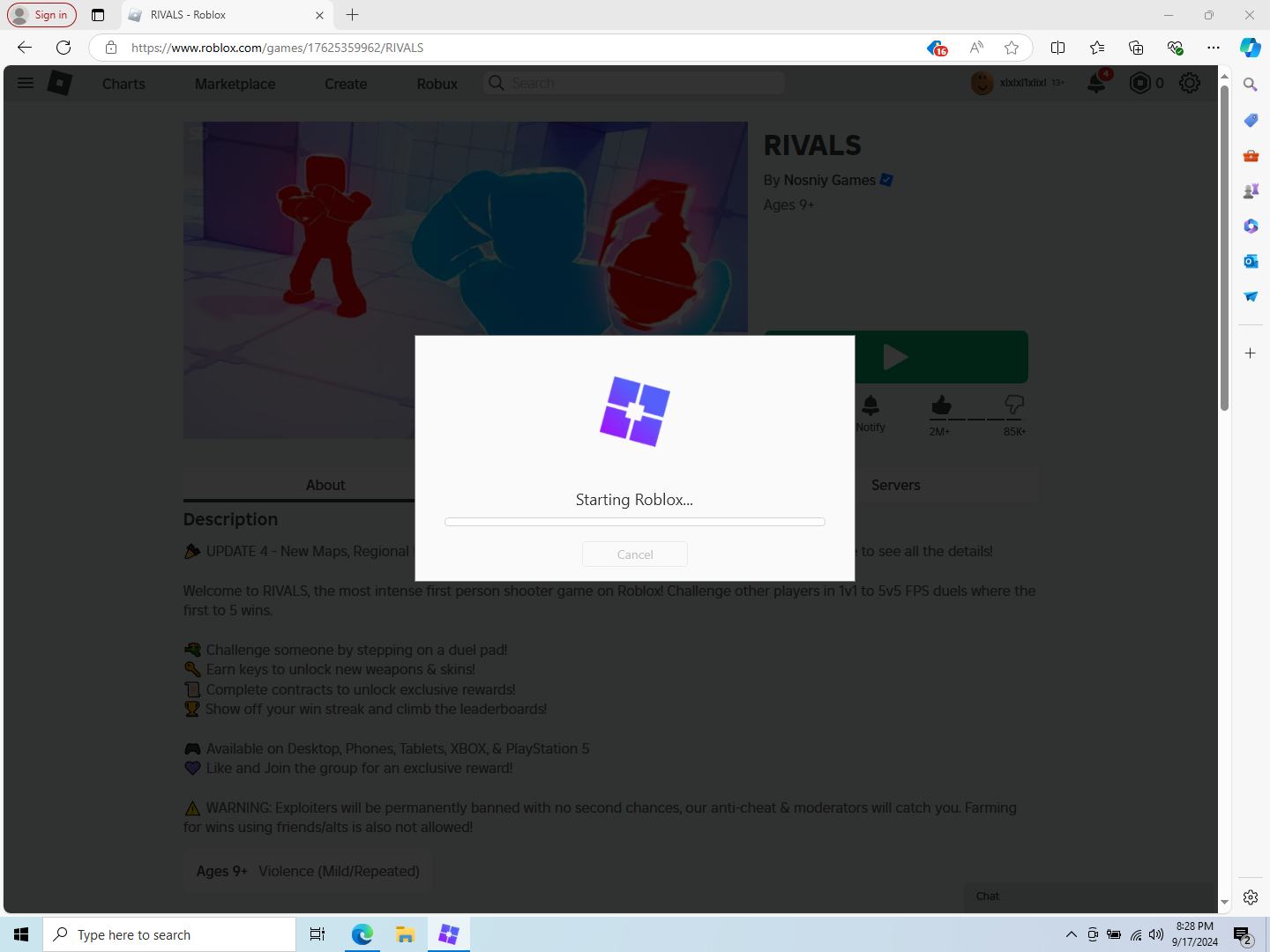Open xlxlxl1xlixl profile avatar

[x=982, y=83]
